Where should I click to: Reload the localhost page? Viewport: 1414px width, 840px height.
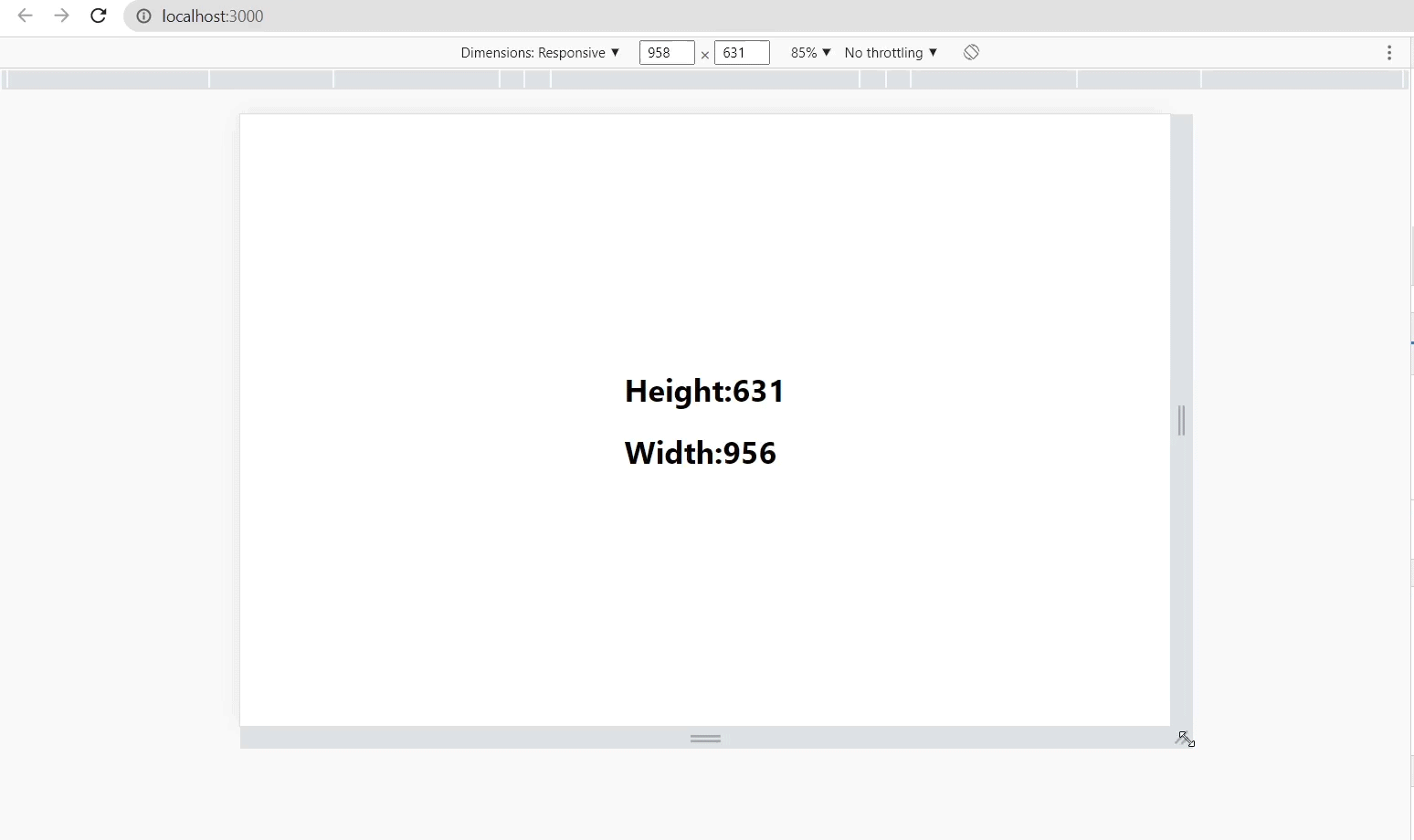tap(99, 16)
